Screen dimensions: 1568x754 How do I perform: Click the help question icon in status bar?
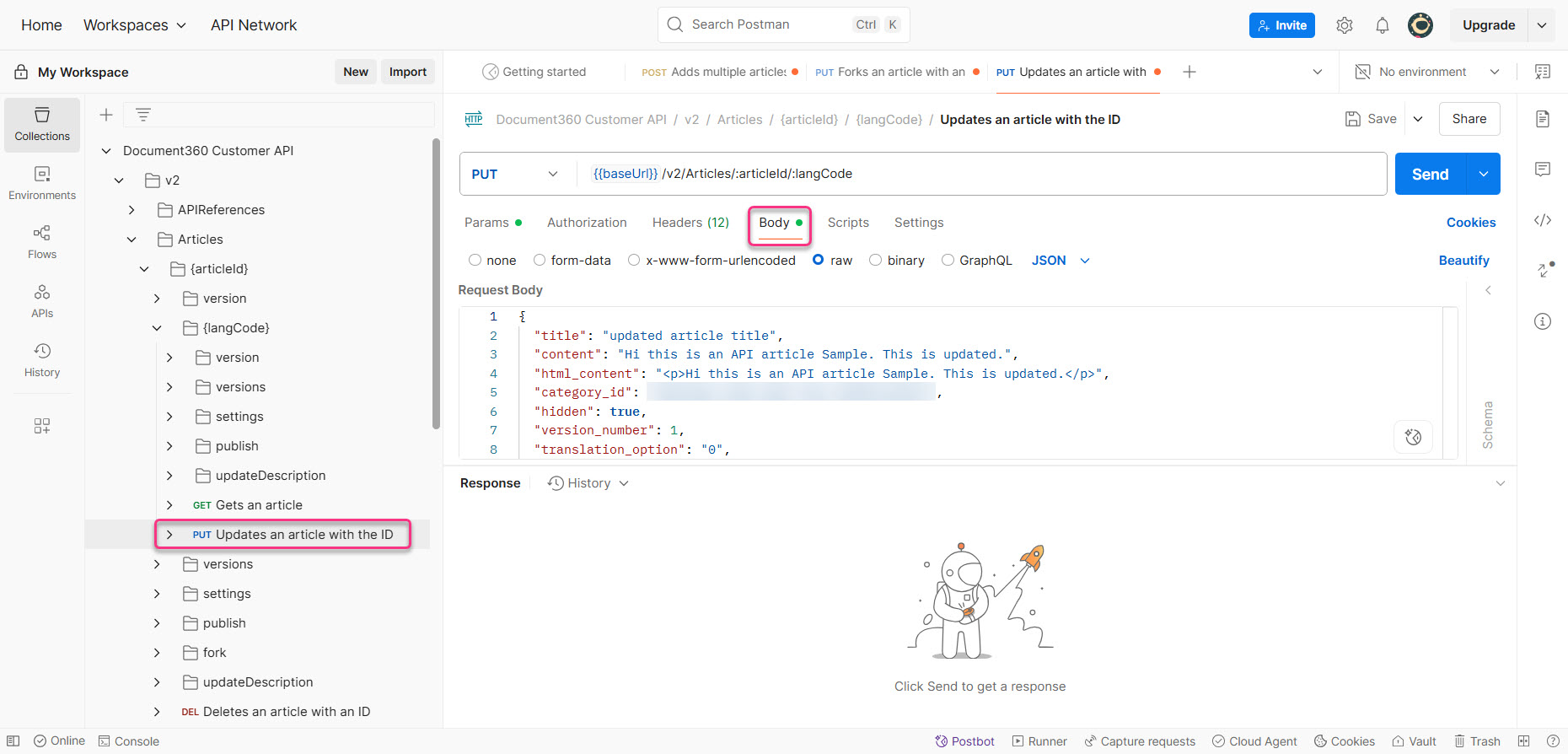[1553, 741]
